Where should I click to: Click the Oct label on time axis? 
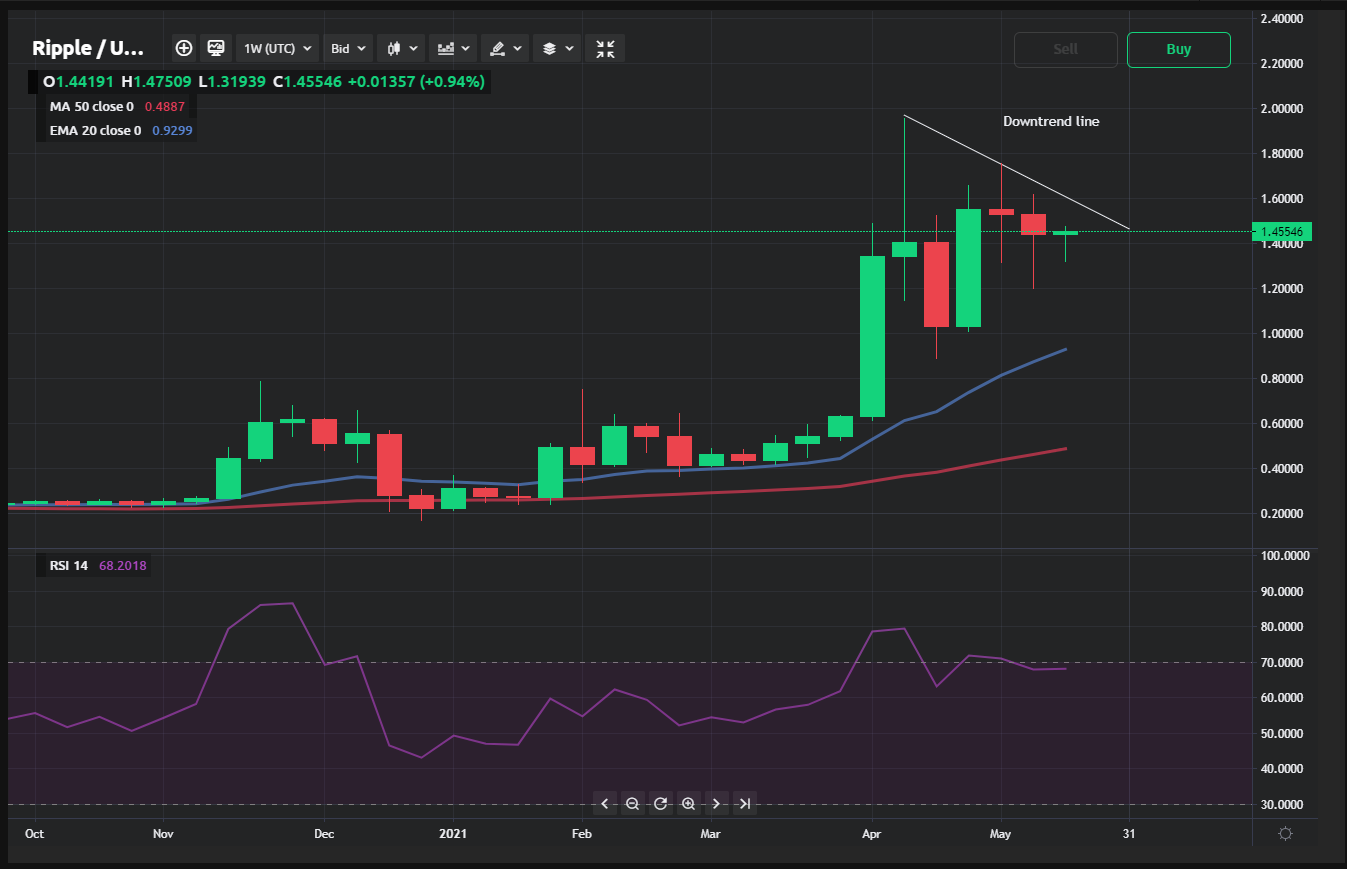pos(34,833)
